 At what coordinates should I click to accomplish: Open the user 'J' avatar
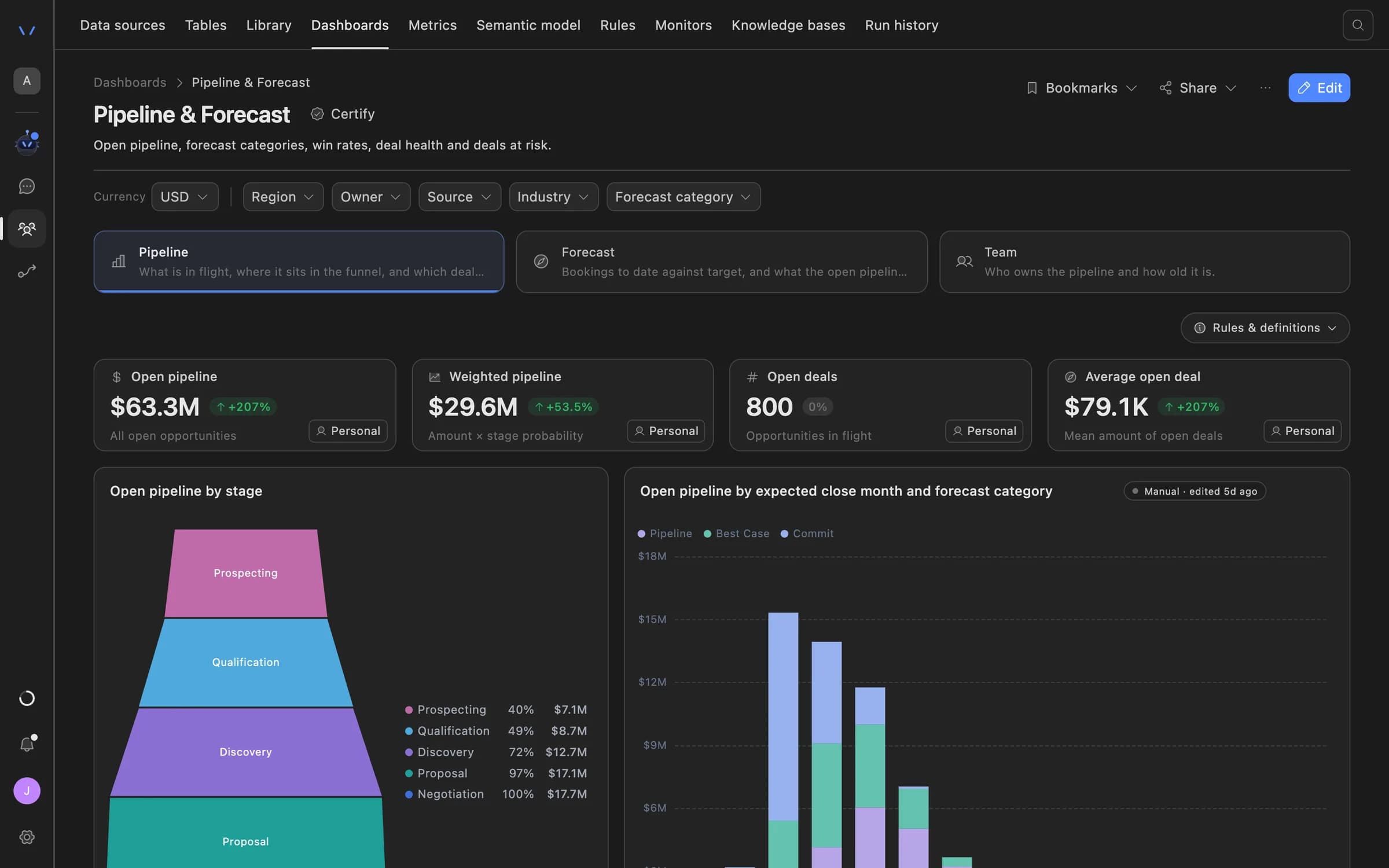(x=27, y=790)
